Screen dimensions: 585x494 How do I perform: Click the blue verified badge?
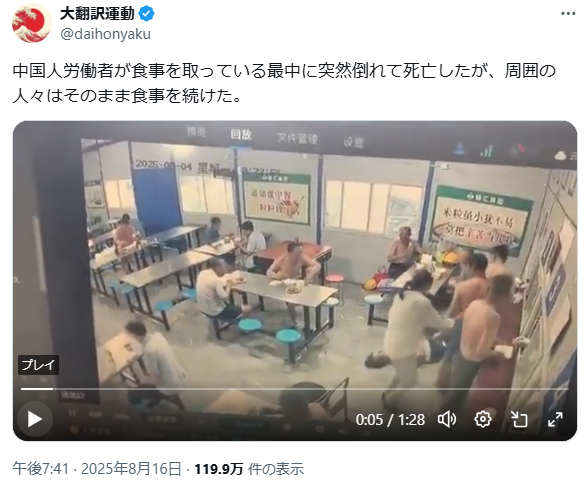[146, 14]
